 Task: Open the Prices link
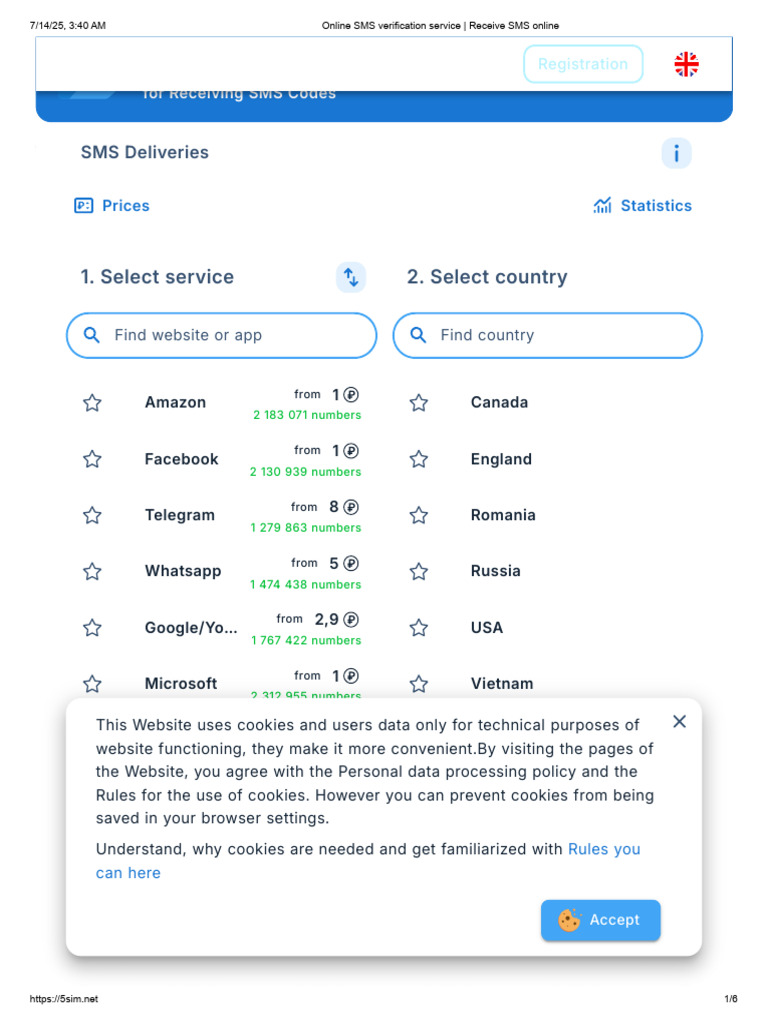click(125, 206)
